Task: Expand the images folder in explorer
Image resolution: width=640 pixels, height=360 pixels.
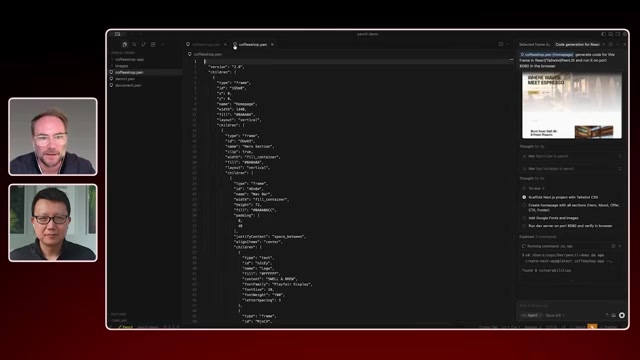Action: (121, 66)
